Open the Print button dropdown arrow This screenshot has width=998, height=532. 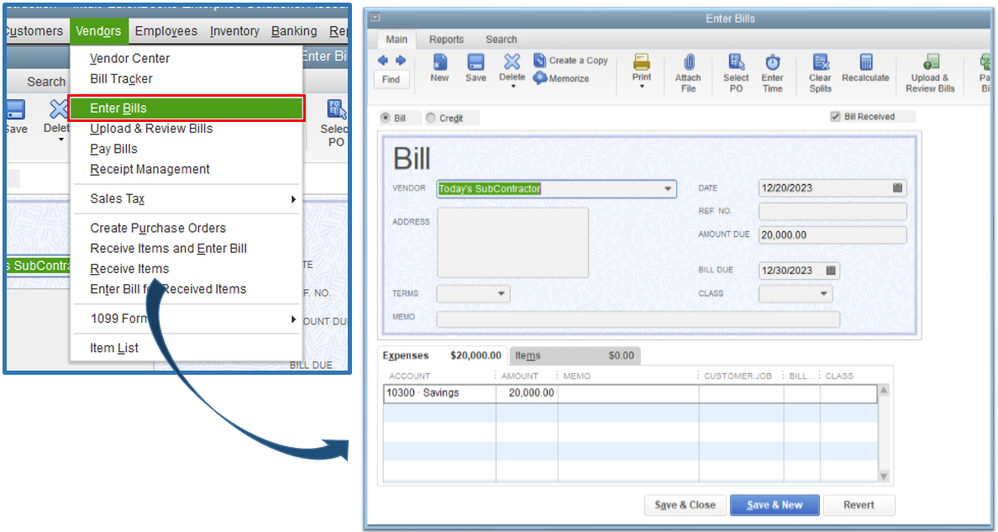(642, 86)
